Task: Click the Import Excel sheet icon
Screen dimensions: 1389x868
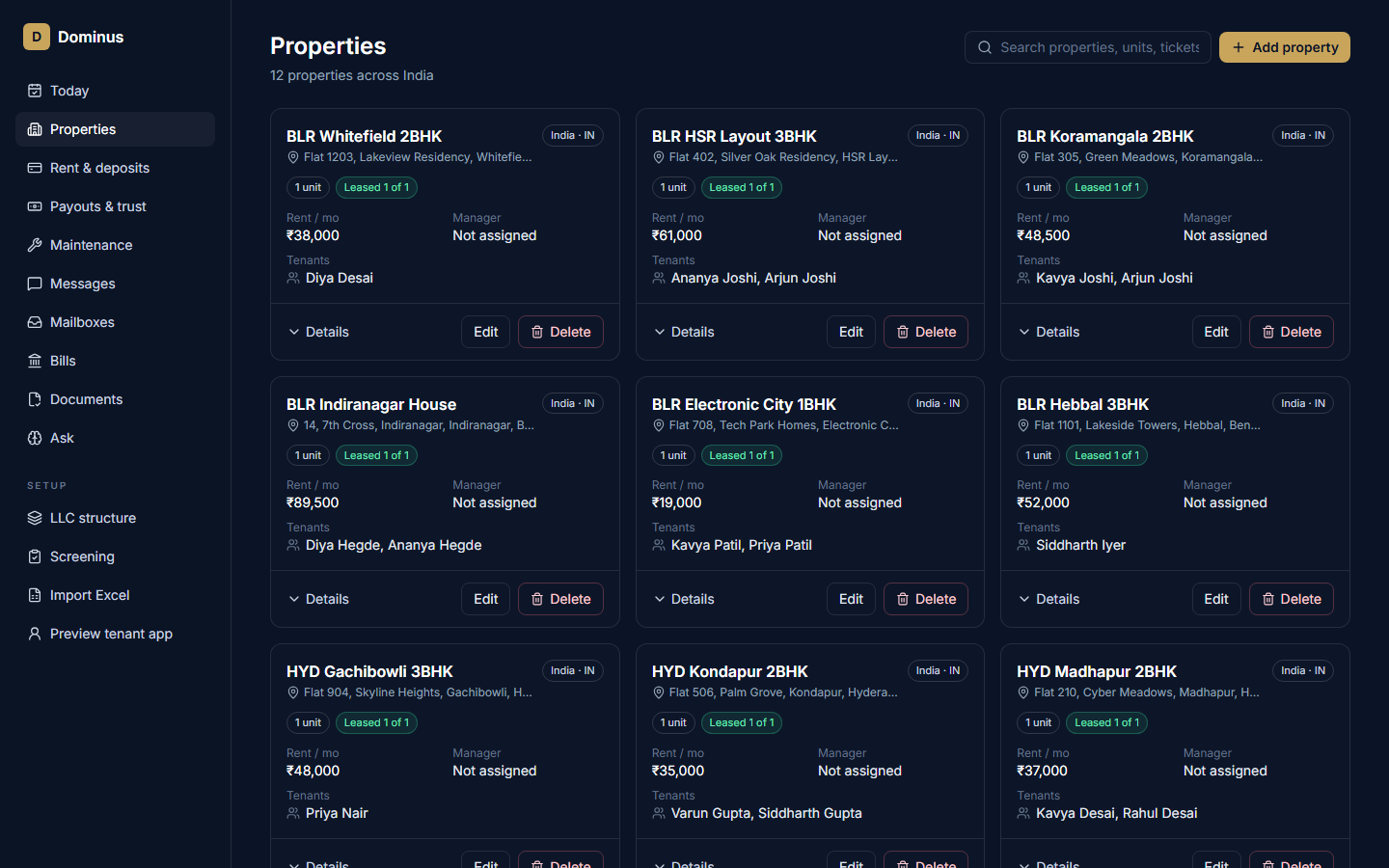Action: point(35,595)
